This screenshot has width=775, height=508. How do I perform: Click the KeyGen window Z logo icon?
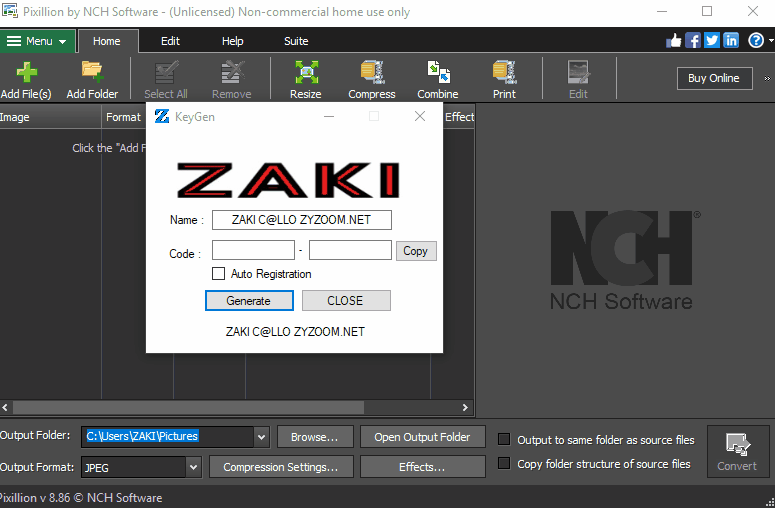[x=162, y=117]
